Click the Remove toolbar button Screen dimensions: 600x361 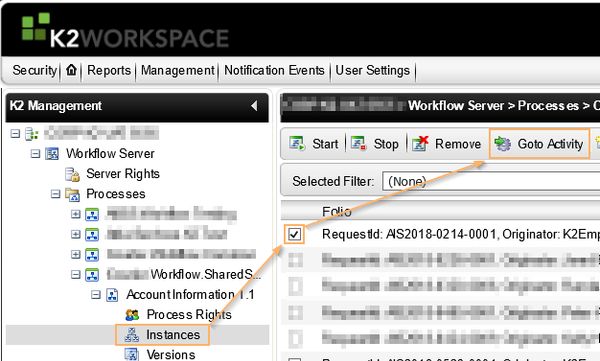tap(447, 144)
